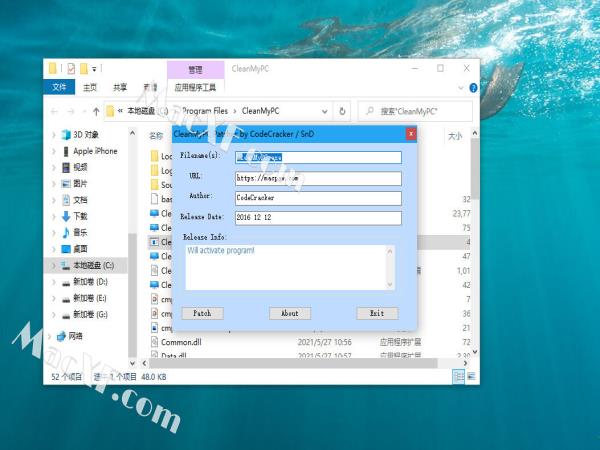Viewport: 600px width, 450px height.
Task: Click the Release Info scroll down arrow
Action: click(390, 284)
